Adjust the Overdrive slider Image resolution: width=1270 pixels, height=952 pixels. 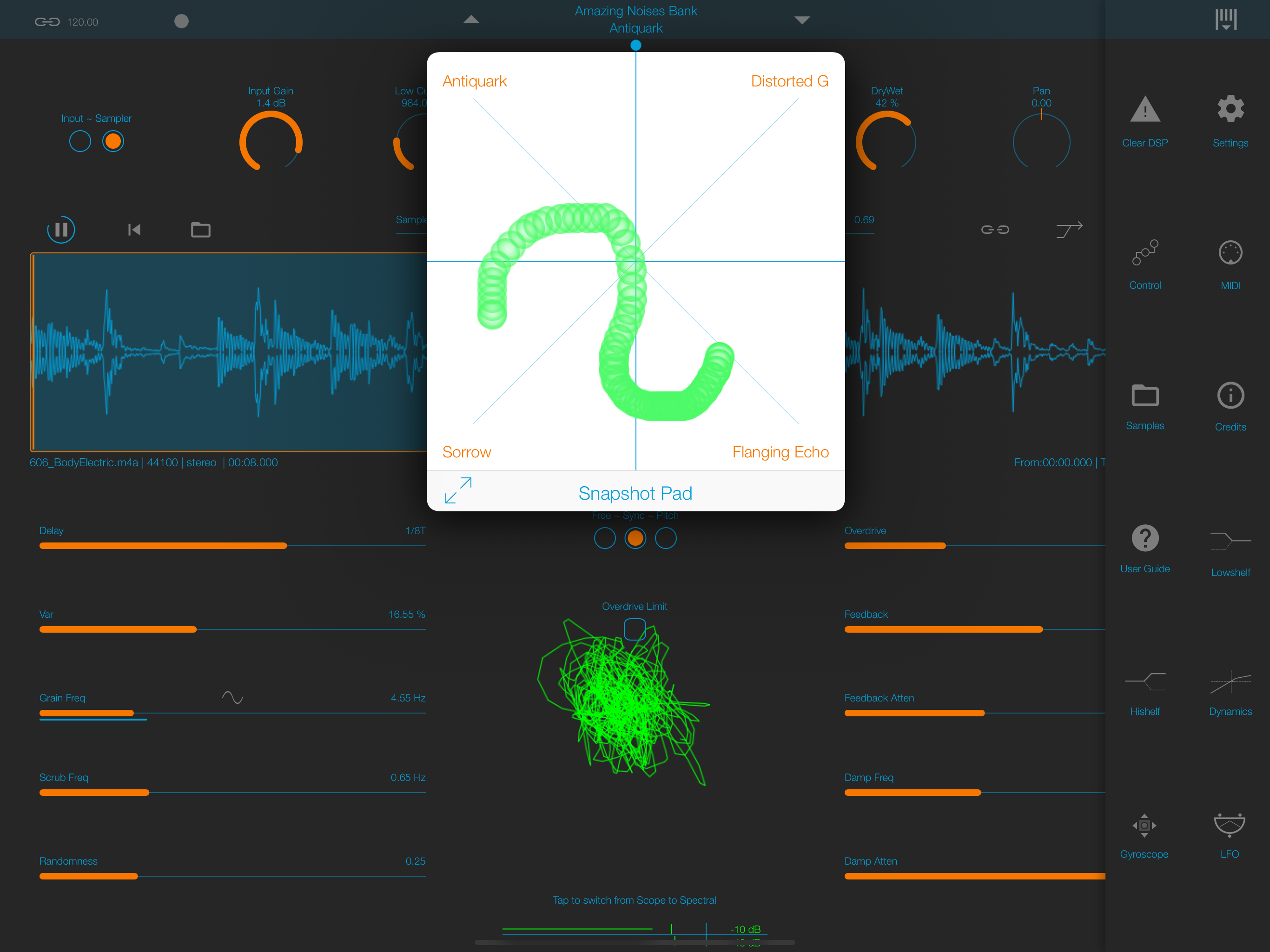(x=975, y=545)
